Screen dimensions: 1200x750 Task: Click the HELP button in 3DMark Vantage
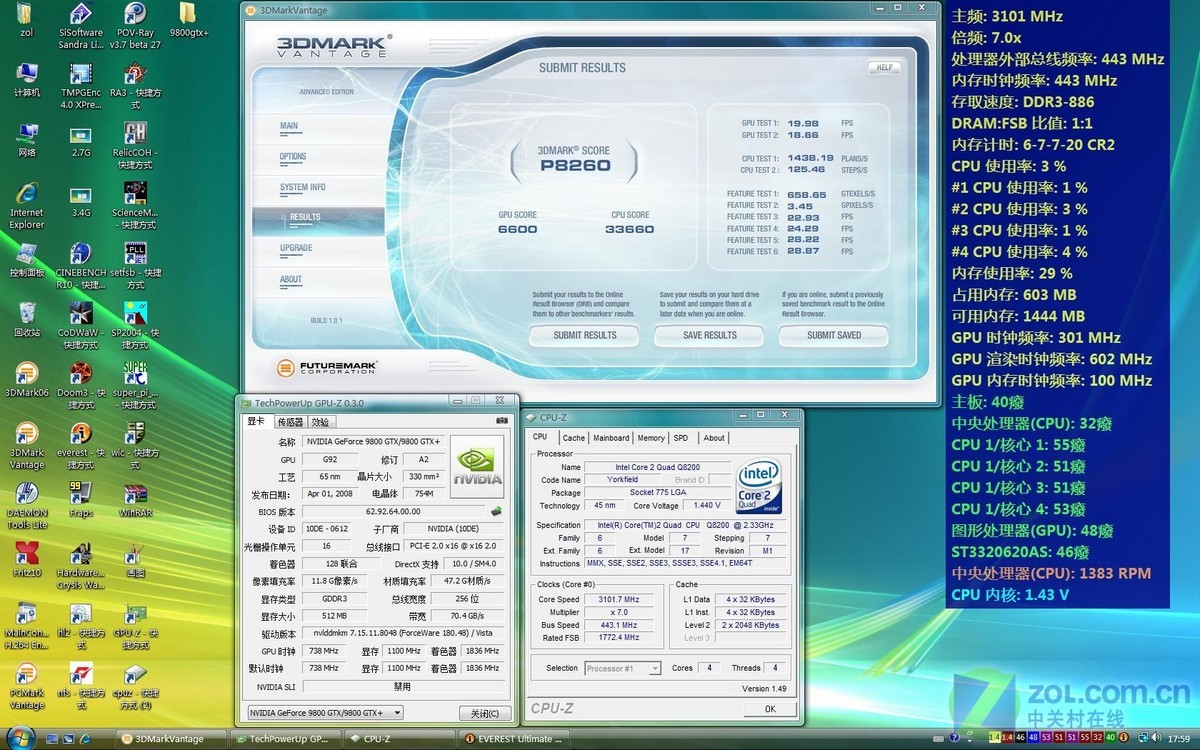[x=884, y=68]
